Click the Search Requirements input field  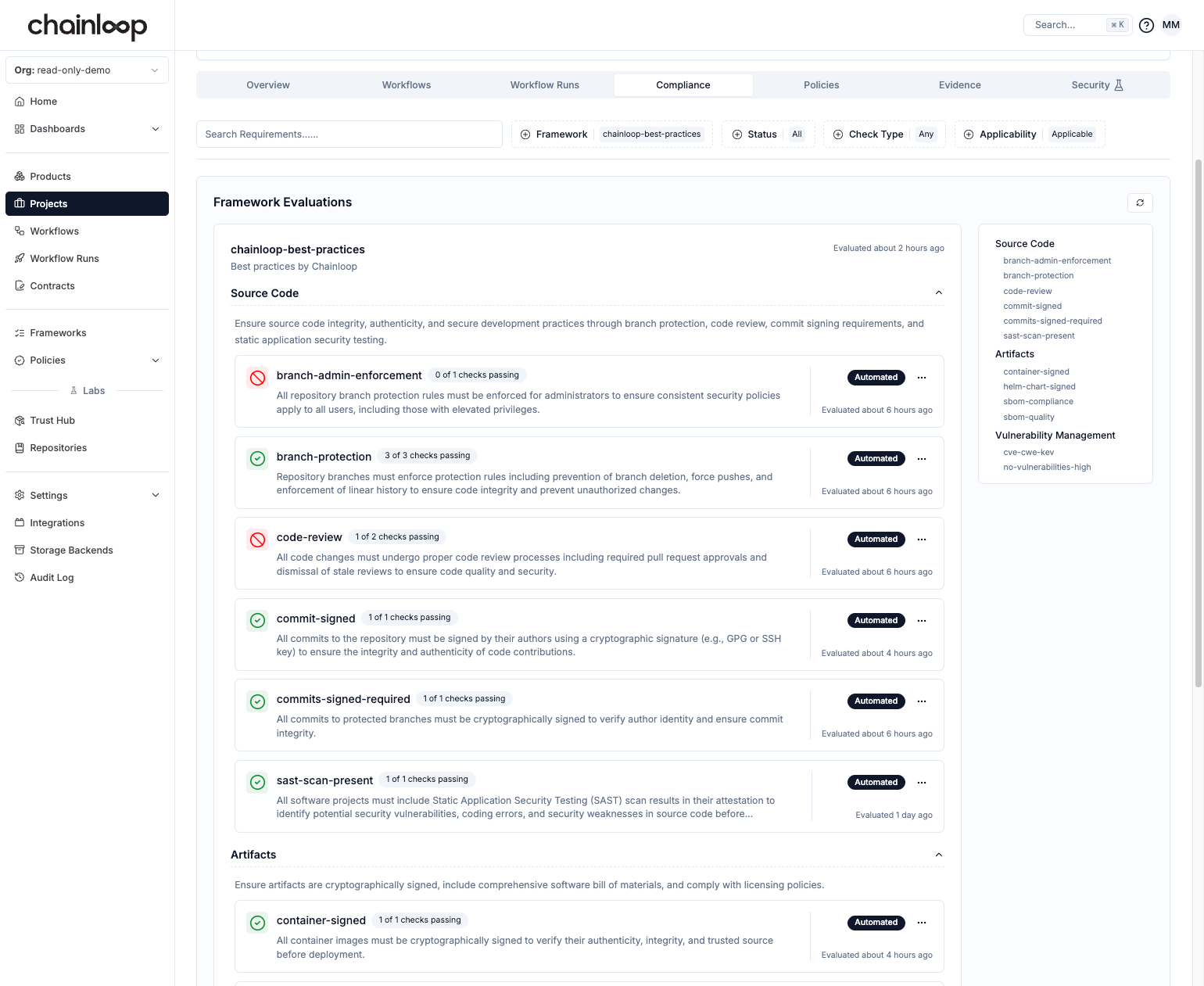point(349,134)
